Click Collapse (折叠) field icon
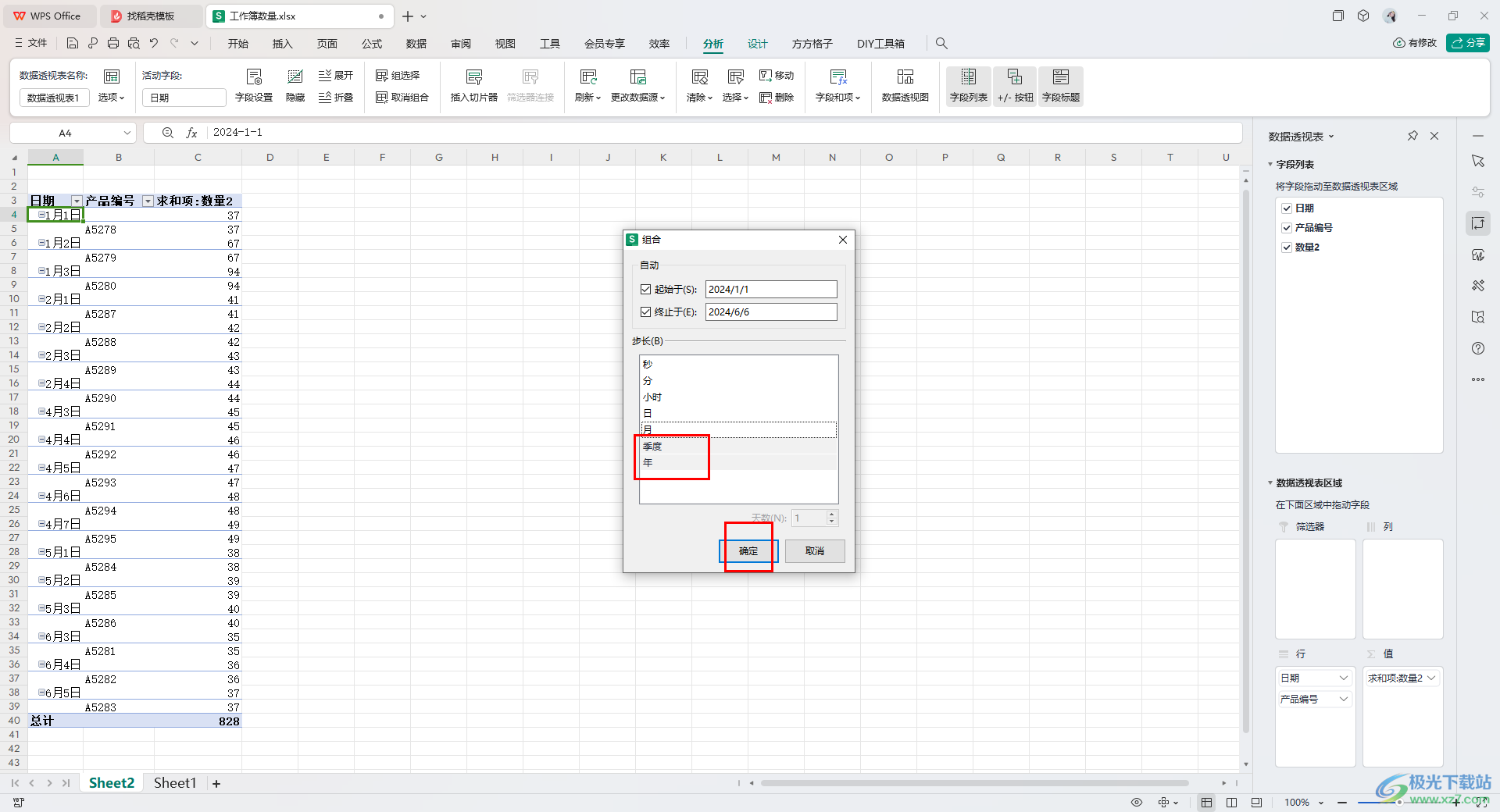The height and width of the screenshot is (812, 1500). pos(336,98)
